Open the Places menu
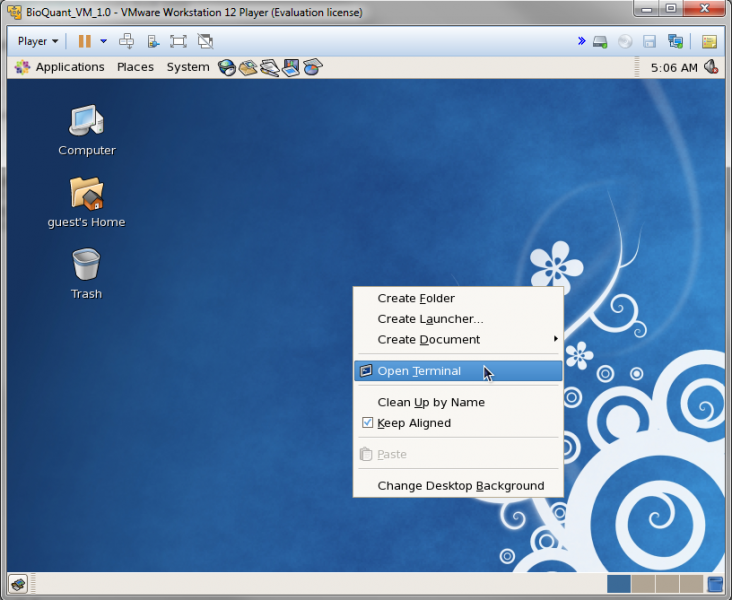This screenshot has height=600, width=732. (x=135, y=67)
